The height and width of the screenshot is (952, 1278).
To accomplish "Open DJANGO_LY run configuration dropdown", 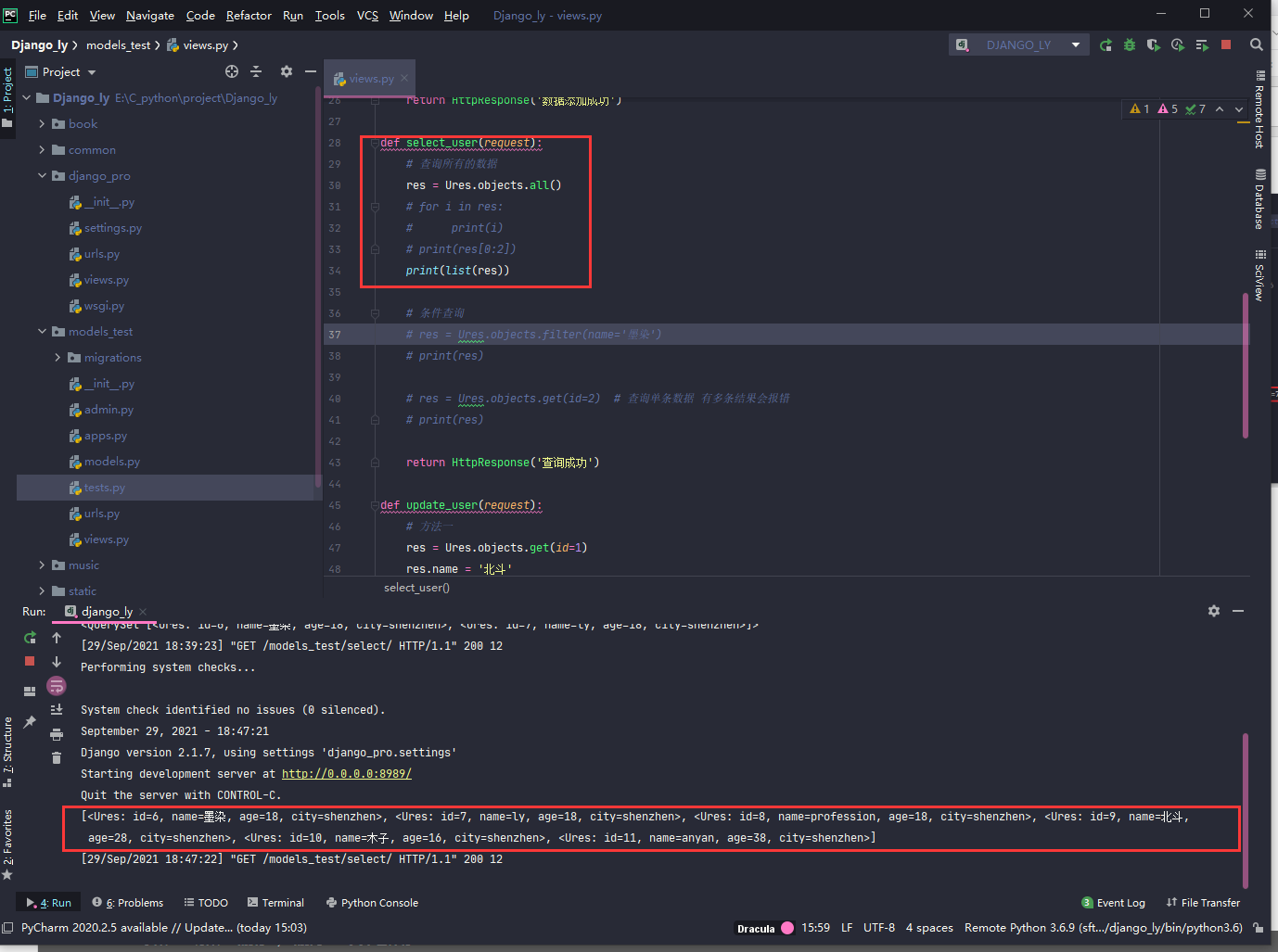I will pos(1018,44).
